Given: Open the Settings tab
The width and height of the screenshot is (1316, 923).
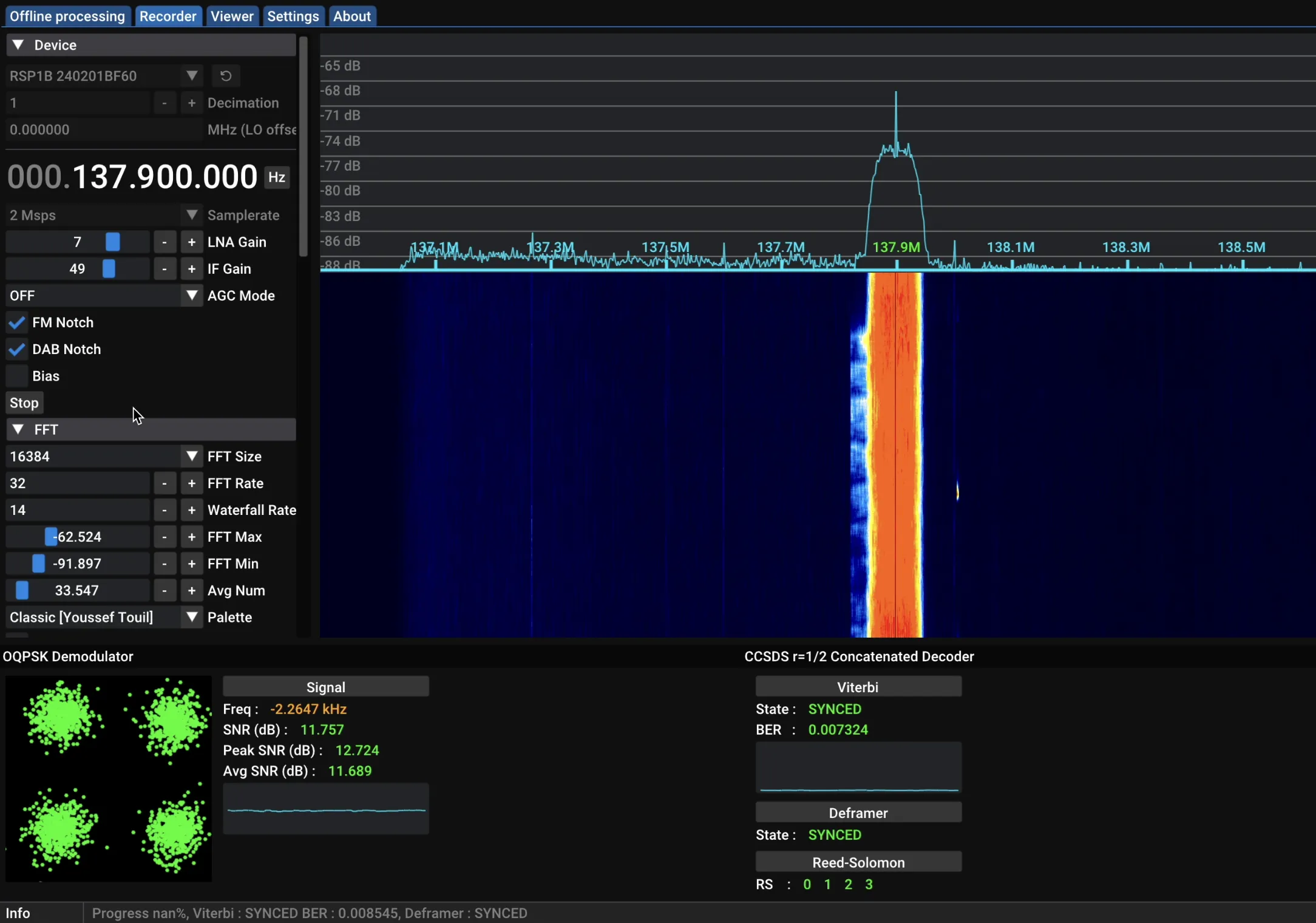Looking at the screenshot, I should (293, 16).
